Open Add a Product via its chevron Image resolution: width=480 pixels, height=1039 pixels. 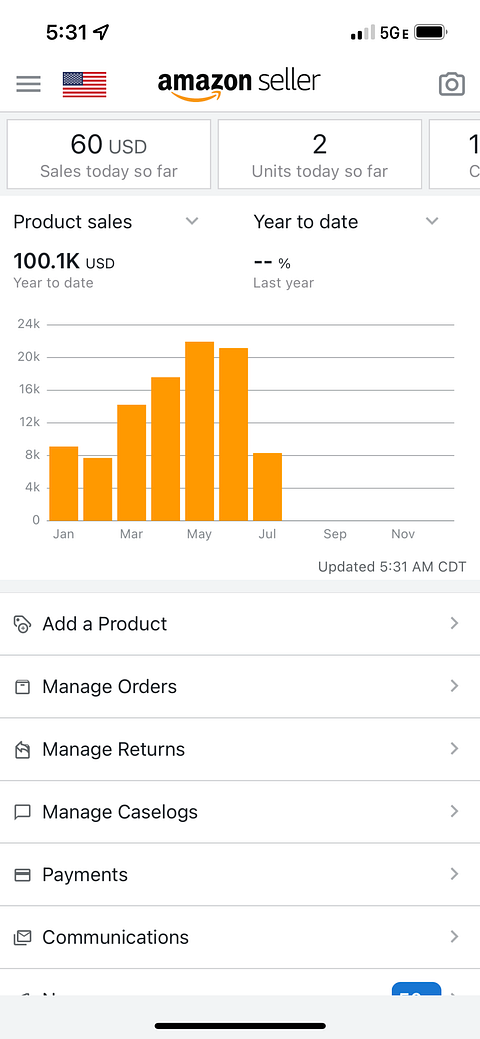pyautogui.click(x=454, y=624)
